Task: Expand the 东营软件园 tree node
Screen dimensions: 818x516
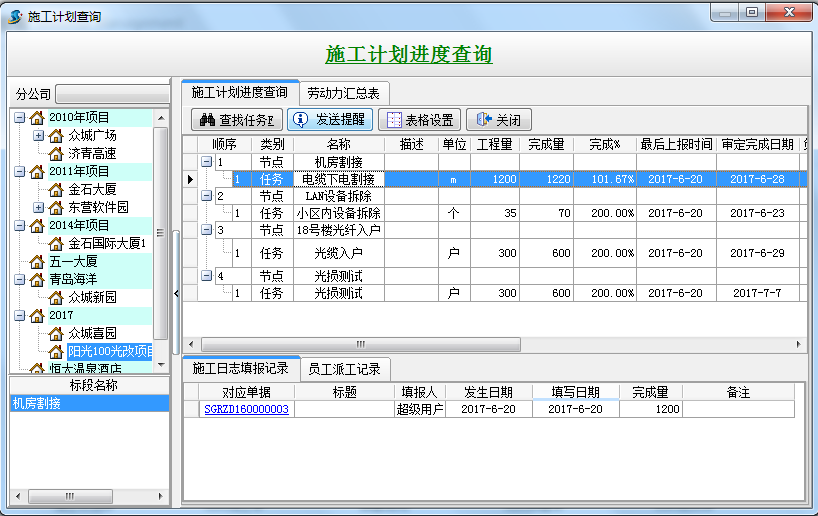Action: (x=38, y=207)
